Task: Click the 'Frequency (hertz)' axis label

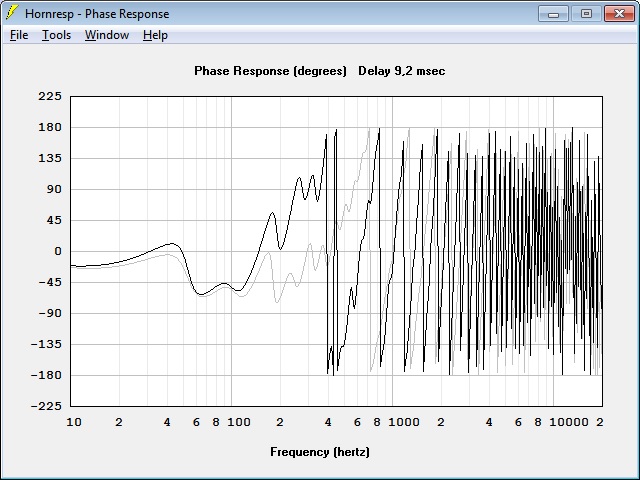Action: [x=320, y=452]
